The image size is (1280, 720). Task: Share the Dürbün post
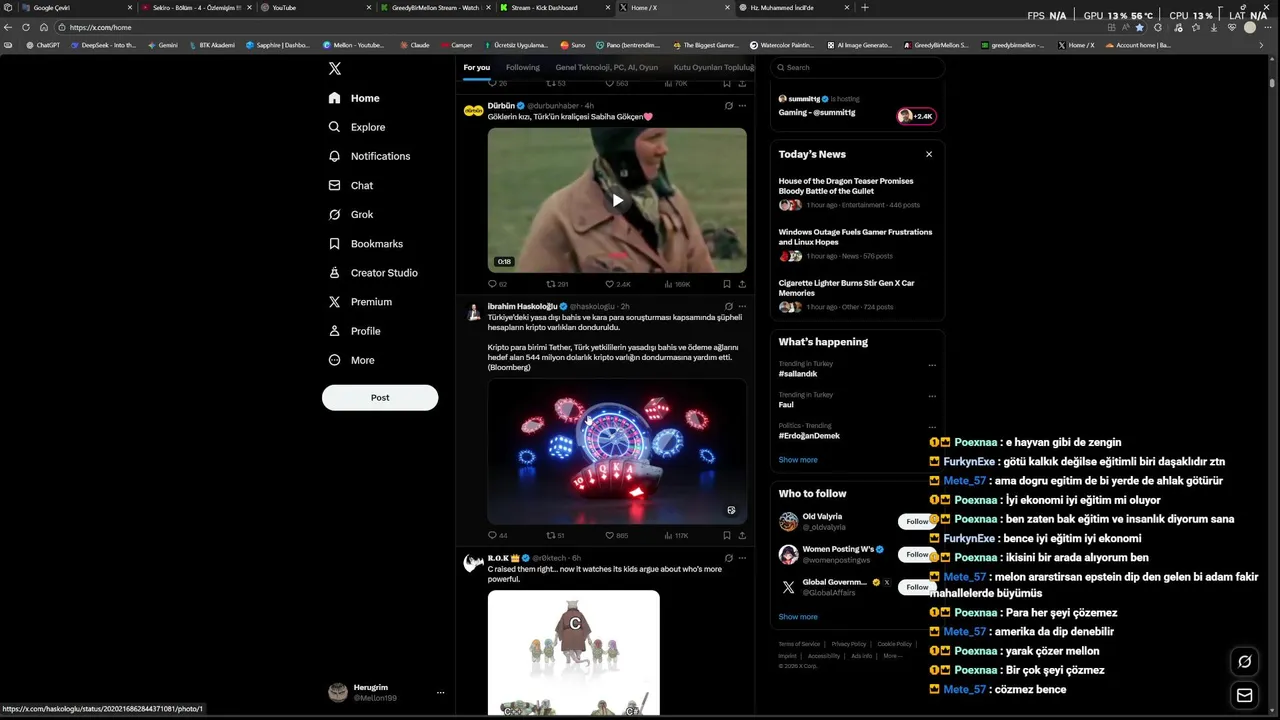[742, 284]
